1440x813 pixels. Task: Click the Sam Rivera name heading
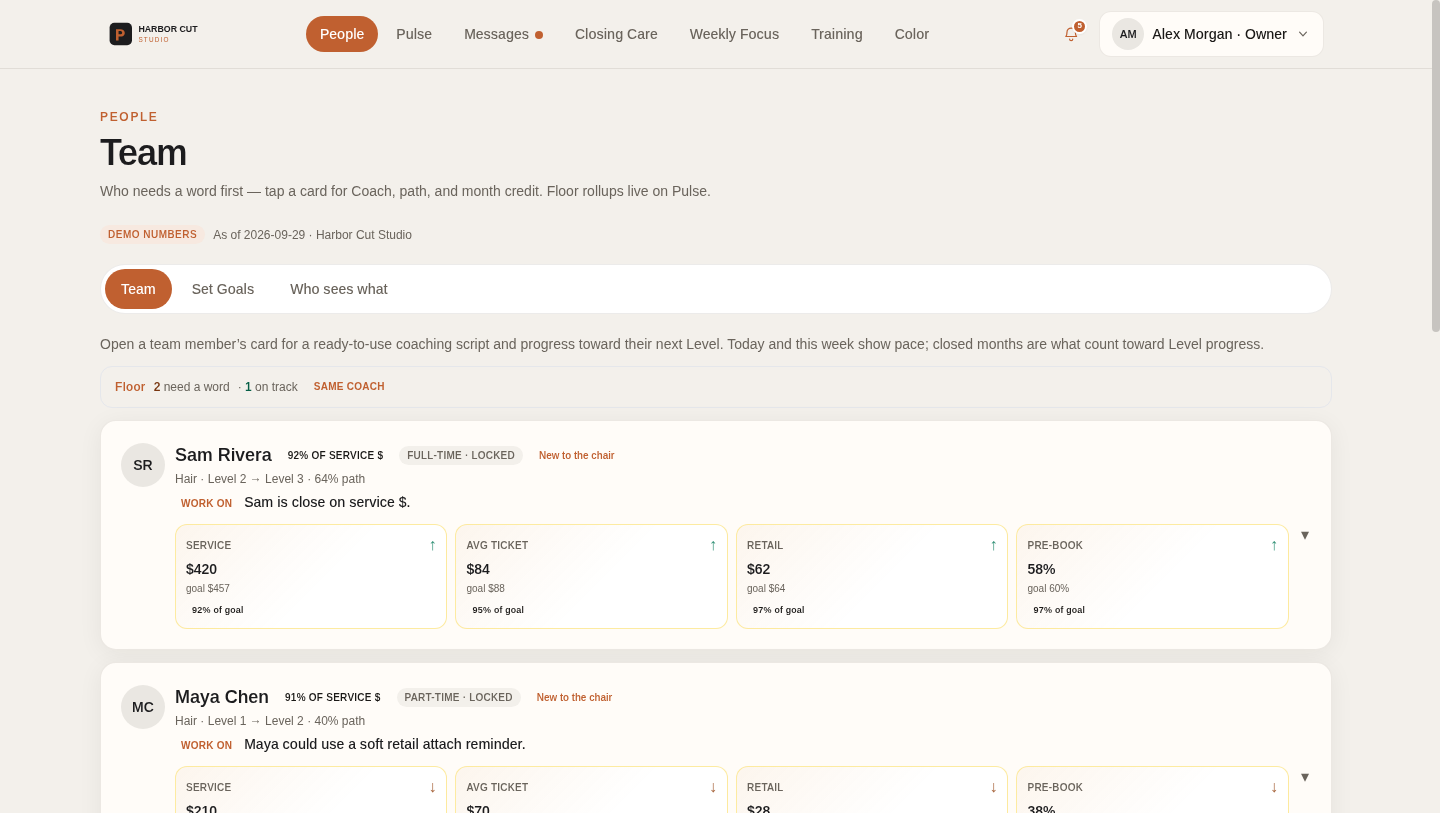tap(223, 455)
